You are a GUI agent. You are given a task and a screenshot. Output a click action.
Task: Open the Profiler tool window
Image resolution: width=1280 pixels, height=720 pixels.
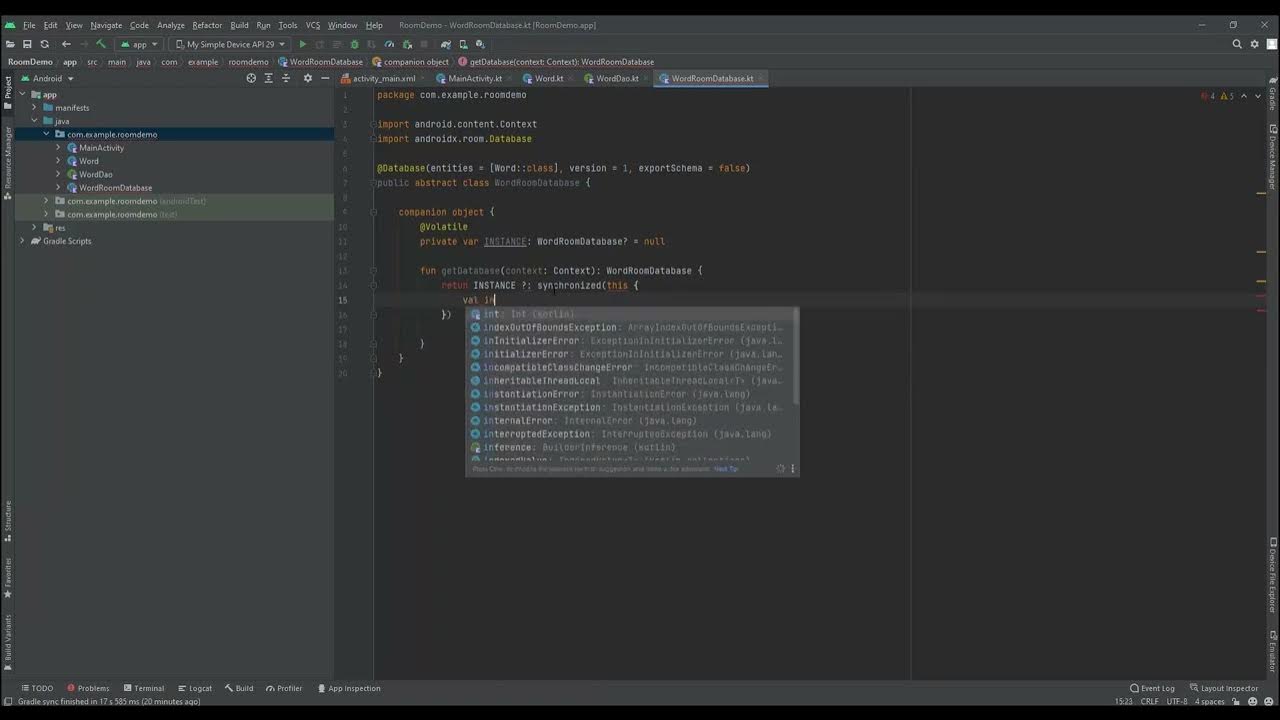[x=286, y=688]
